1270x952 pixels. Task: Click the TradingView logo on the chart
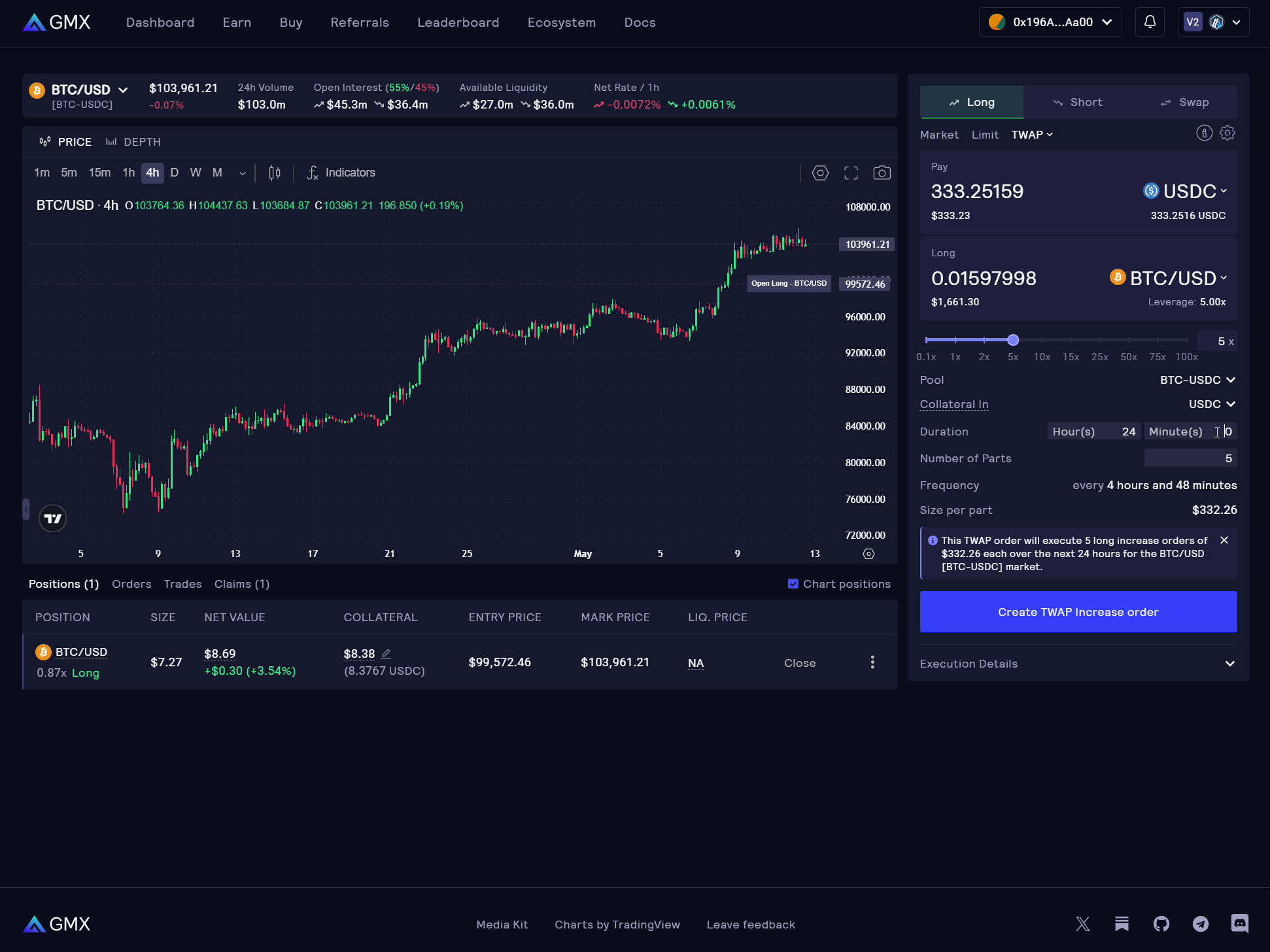pos(52,518)
